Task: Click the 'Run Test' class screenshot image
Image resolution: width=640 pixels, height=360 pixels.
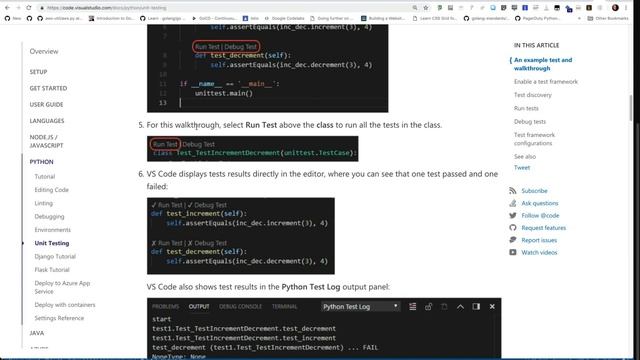Action: [x=253, y=149]
